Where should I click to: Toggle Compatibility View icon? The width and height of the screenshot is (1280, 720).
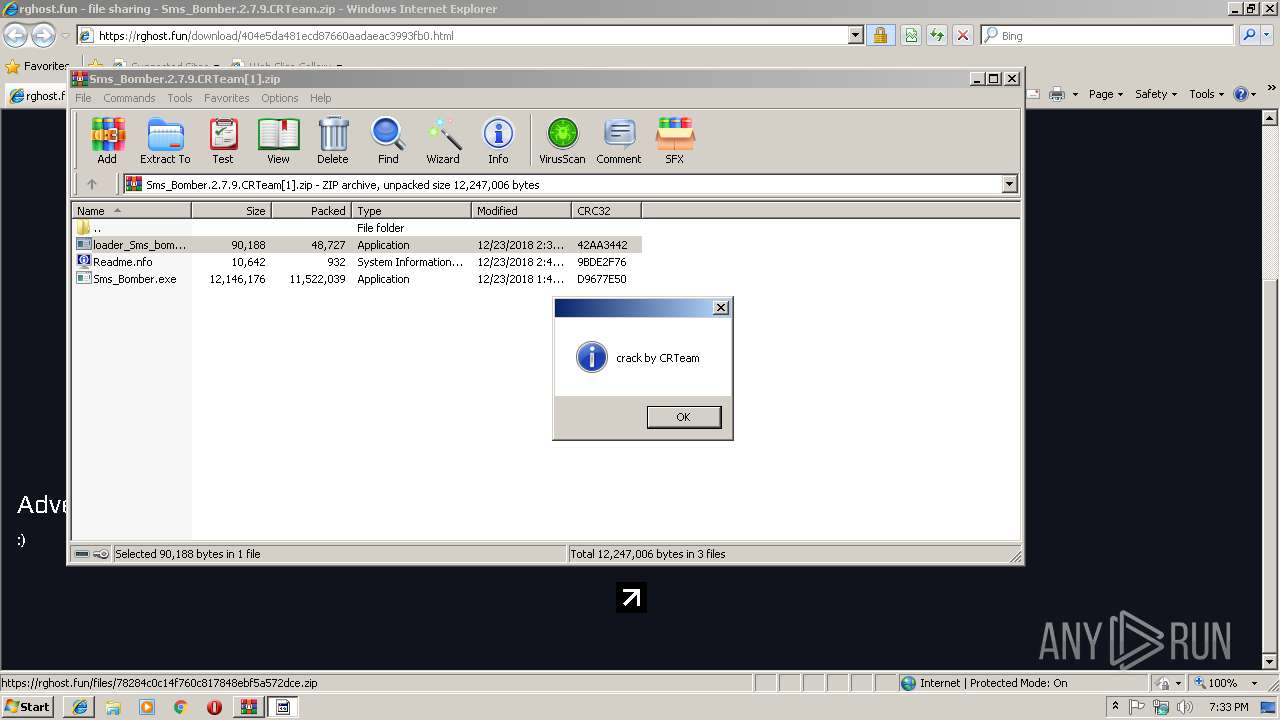pos(911,36)
